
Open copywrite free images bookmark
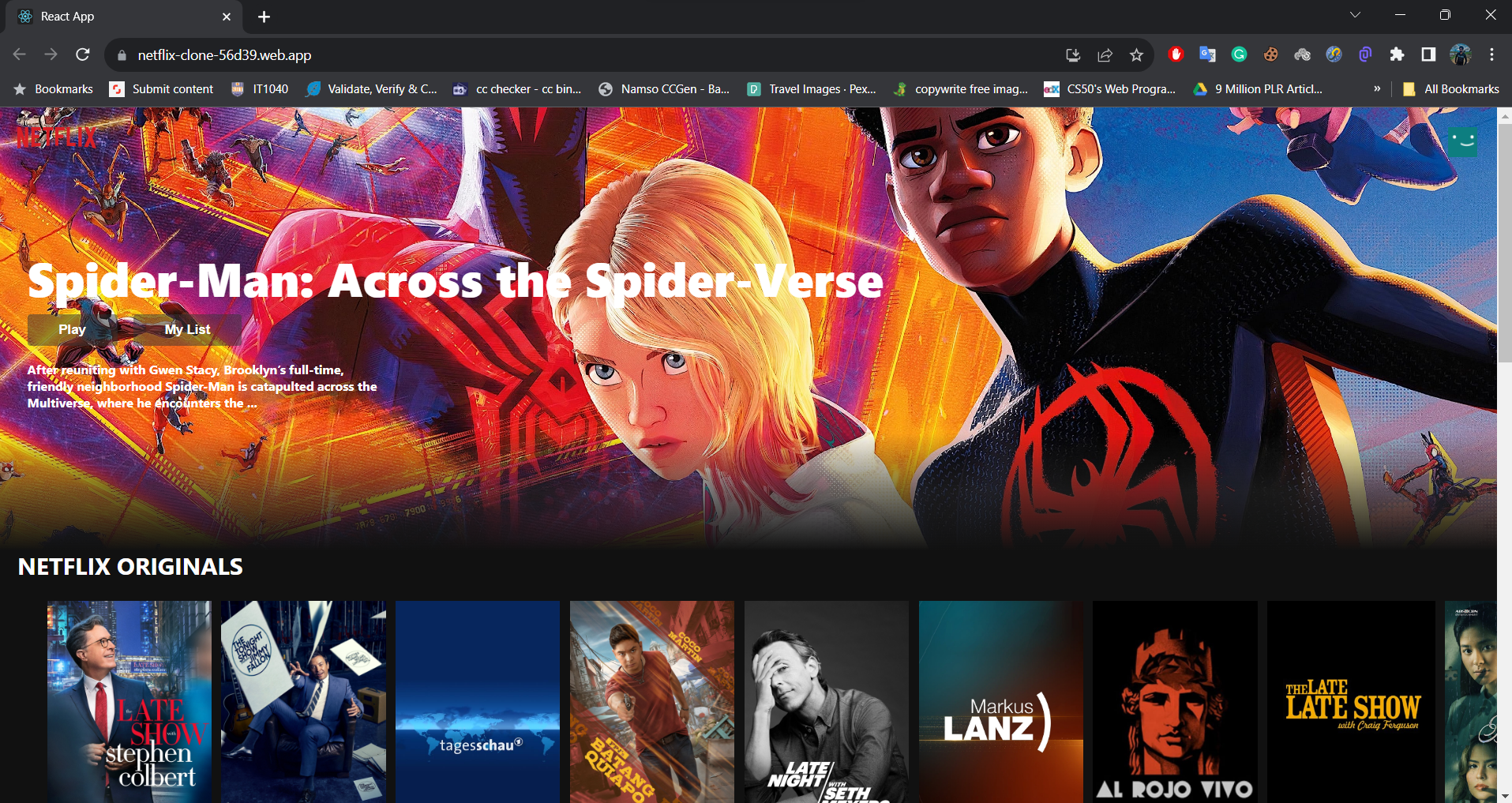(961, 89)
